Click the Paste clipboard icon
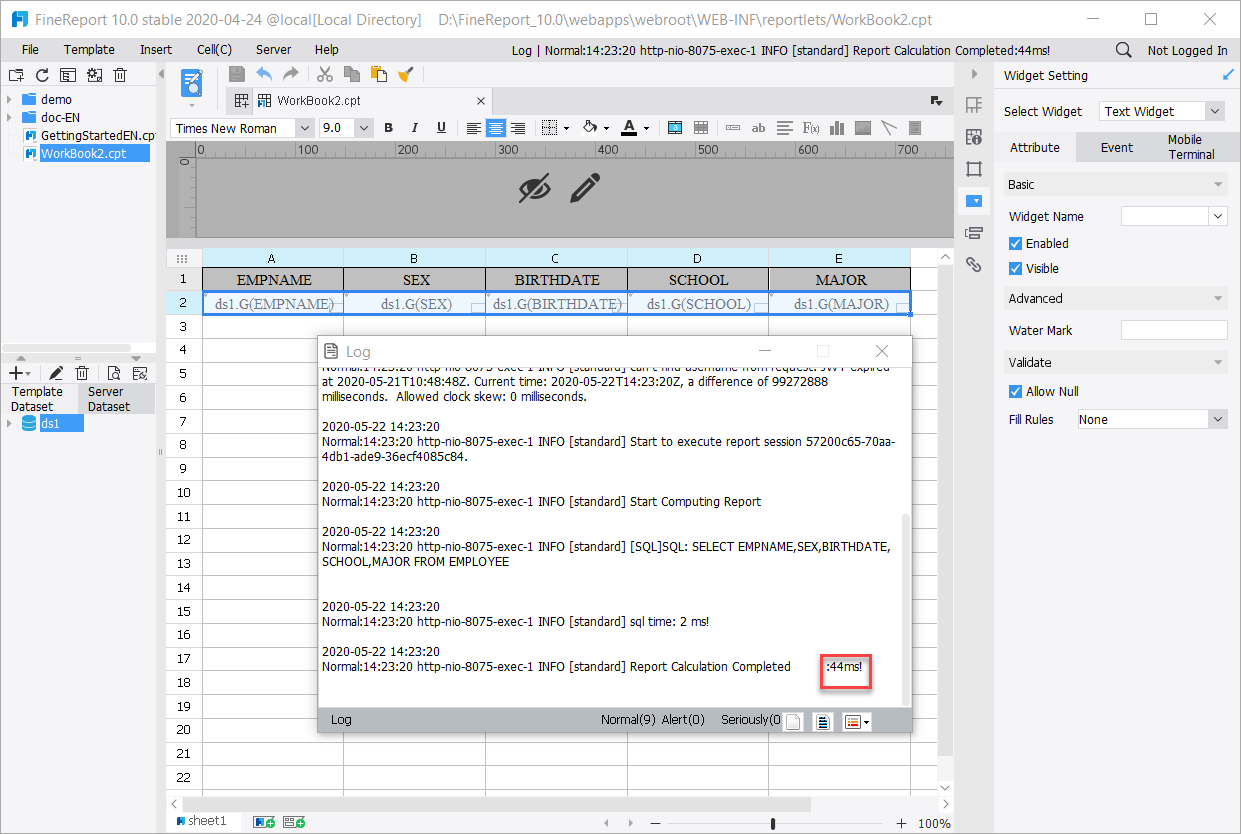Image resolution: width=1241 pixels, height=834 pixels. point(378,74)
